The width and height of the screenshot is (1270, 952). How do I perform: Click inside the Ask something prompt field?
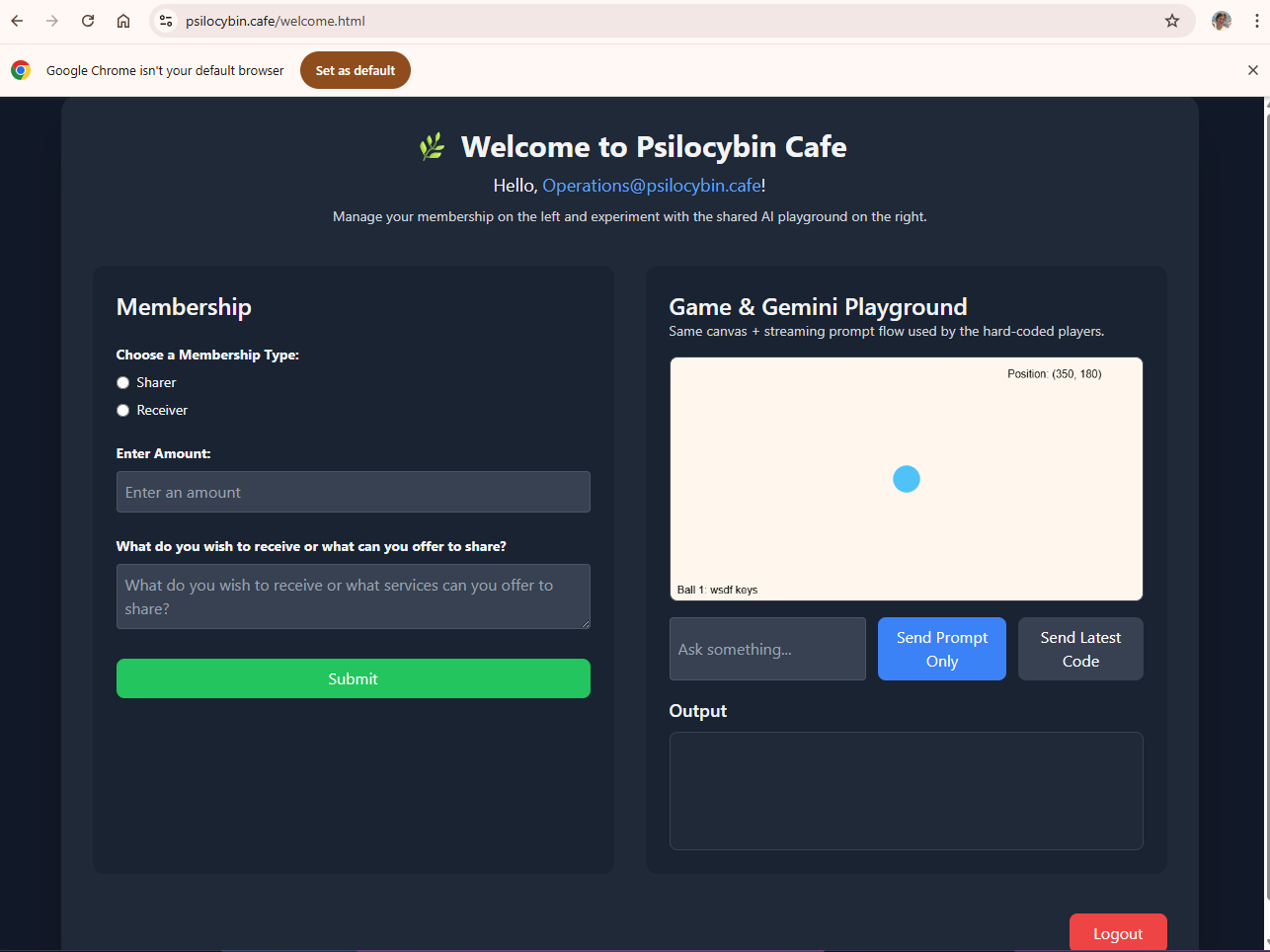[x=767, y=649]
